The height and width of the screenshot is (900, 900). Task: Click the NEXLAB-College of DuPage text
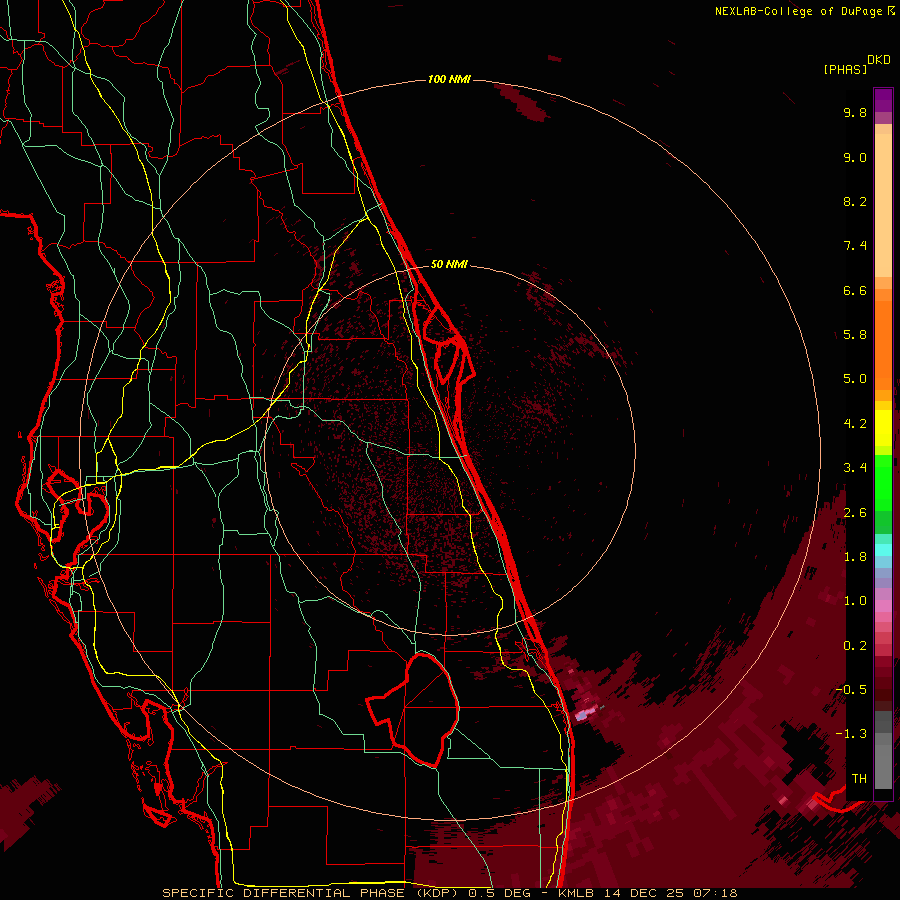coord(799,11)
